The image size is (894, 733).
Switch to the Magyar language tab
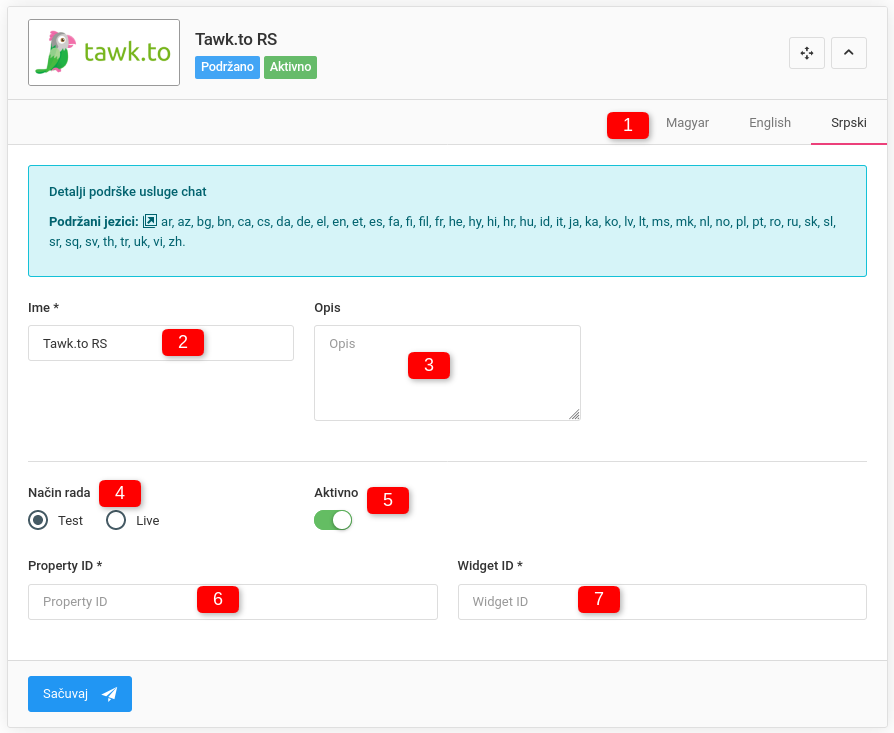tap(687, 123)
